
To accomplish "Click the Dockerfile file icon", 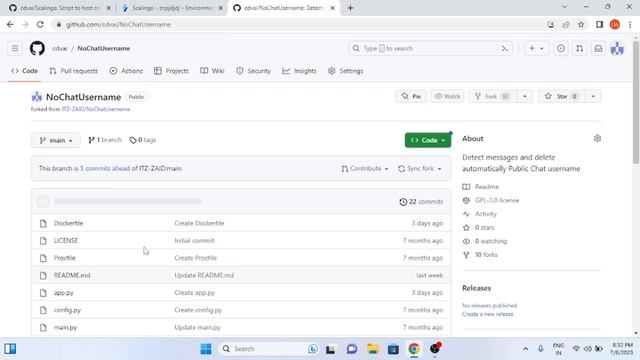I will (x=43, y=223).
